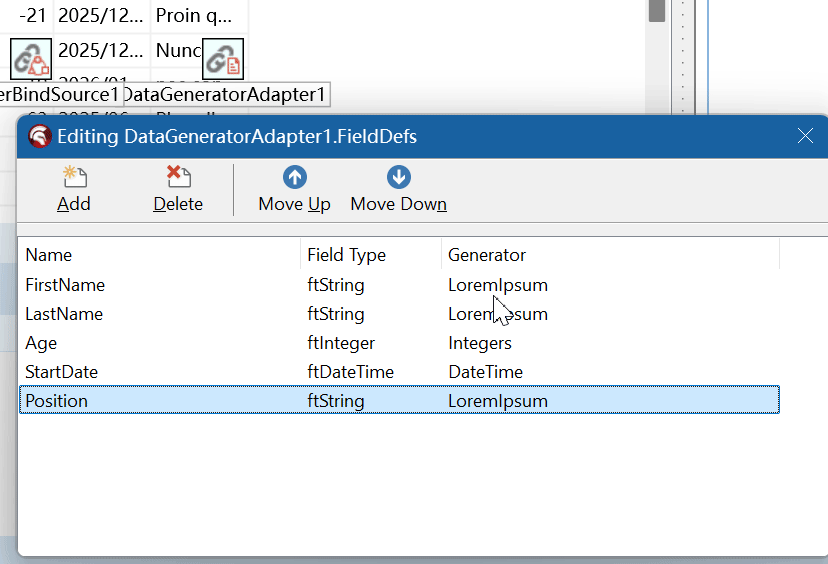828x564 pixels.
Task: Select the BindSource component icon
Action: pos(31,59)
